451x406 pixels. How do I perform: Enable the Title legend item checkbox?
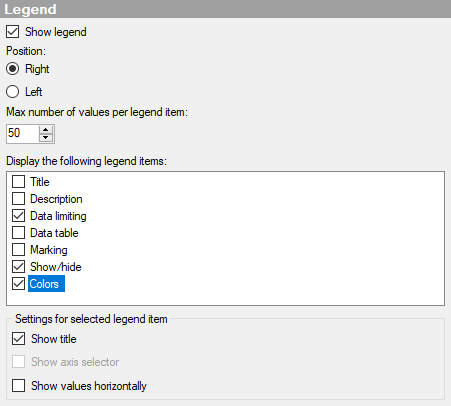[x=19, y=182]
